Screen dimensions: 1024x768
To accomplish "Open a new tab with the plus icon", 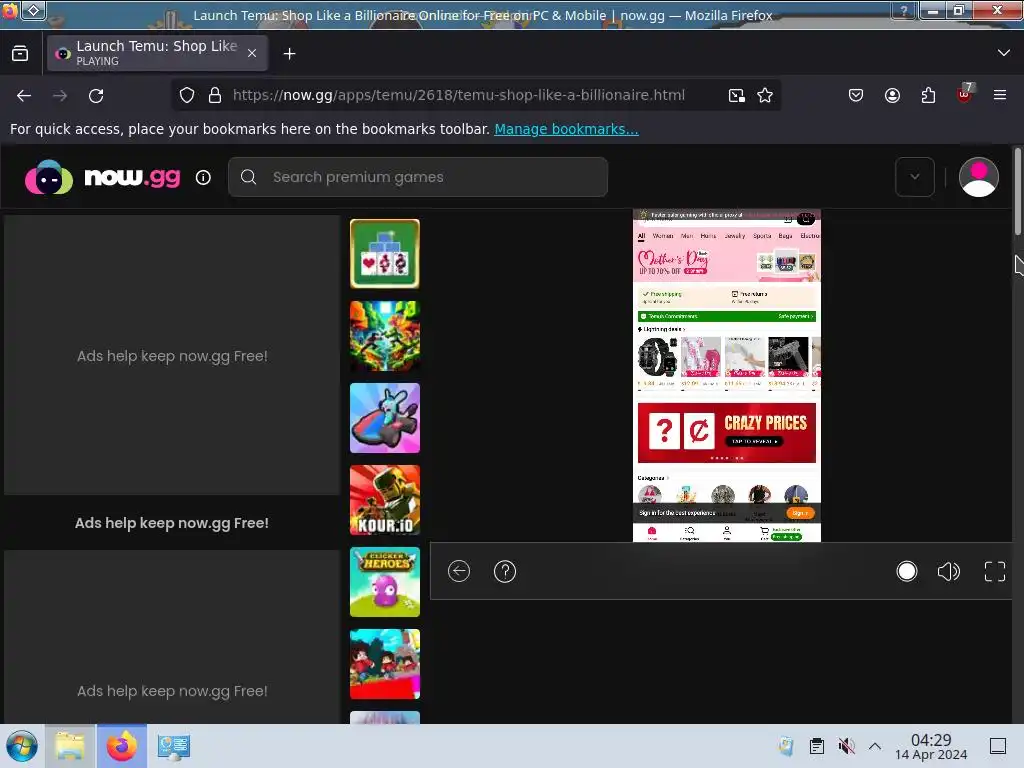I will tap(289, 54).
